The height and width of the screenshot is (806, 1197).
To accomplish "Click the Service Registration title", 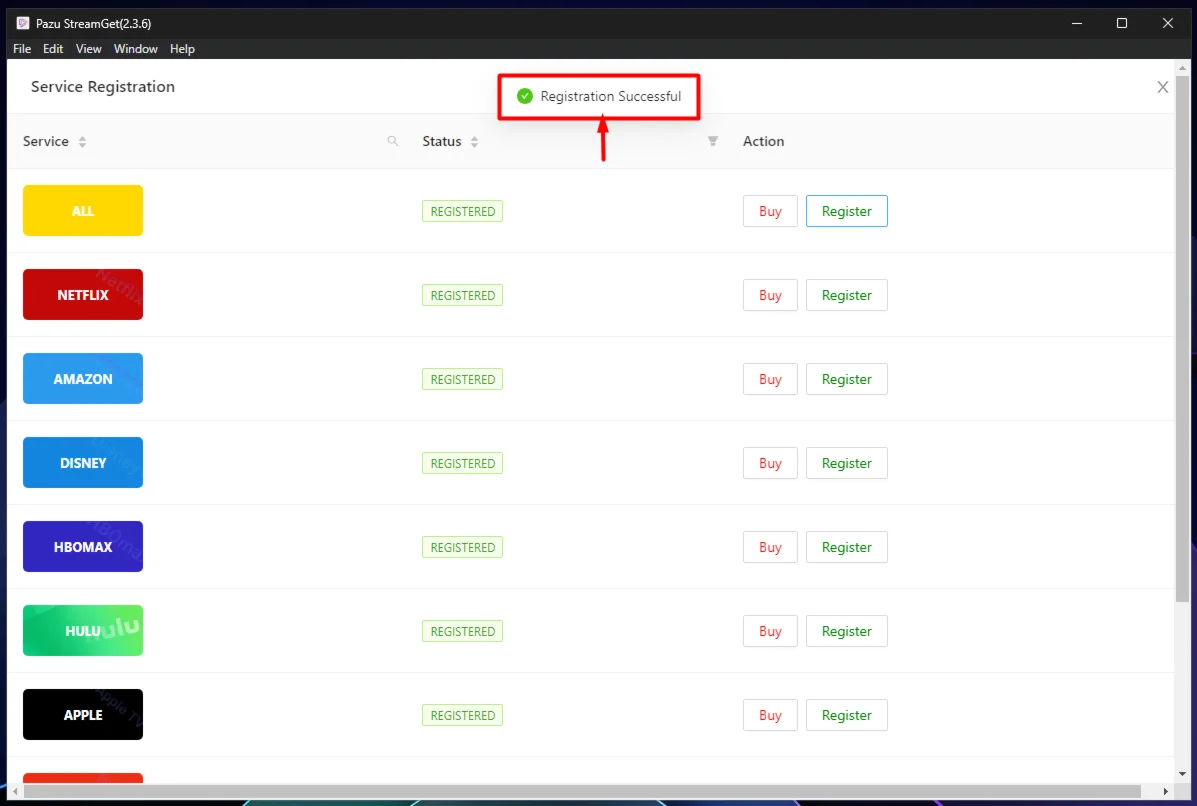I will point(103,86).
